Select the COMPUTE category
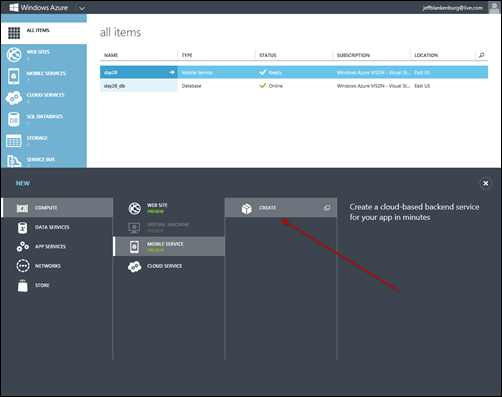 (x=57, y=208)
